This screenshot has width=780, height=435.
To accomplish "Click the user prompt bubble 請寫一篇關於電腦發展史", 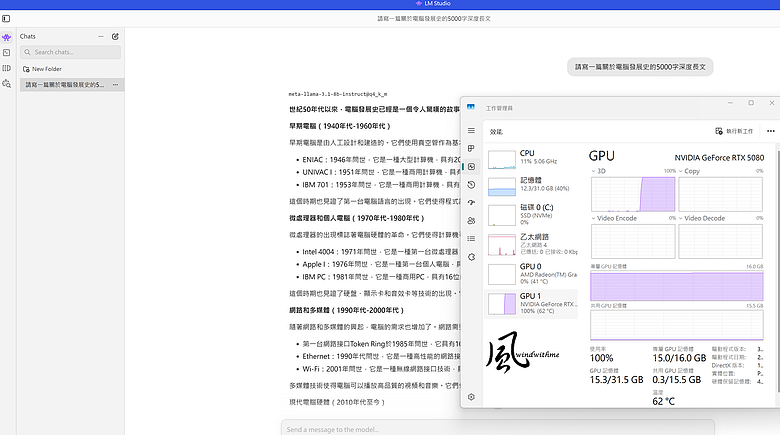I will [x=640, y=67].
